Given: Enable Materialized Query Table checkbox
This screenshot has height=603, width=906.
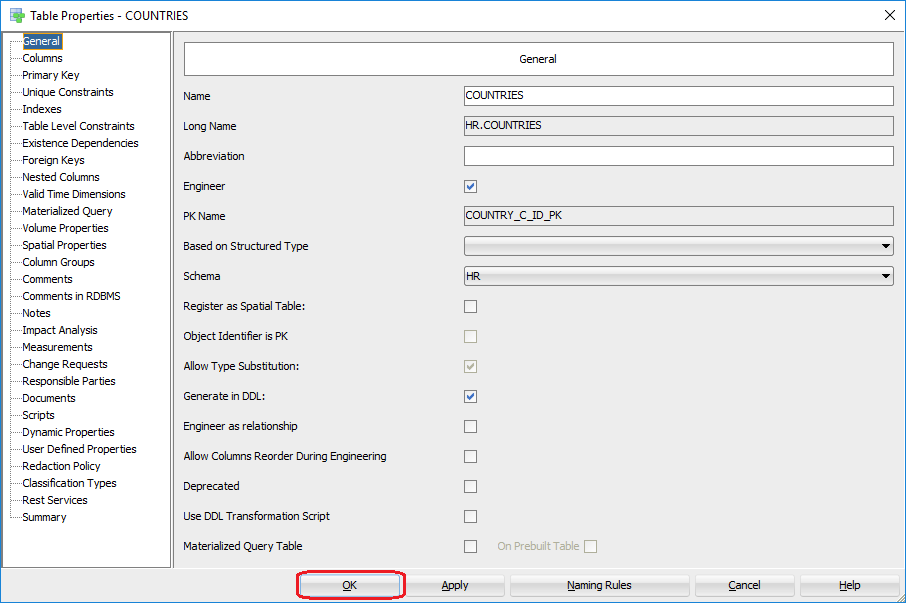Looking at the screenshot, I should coord(470,546).
